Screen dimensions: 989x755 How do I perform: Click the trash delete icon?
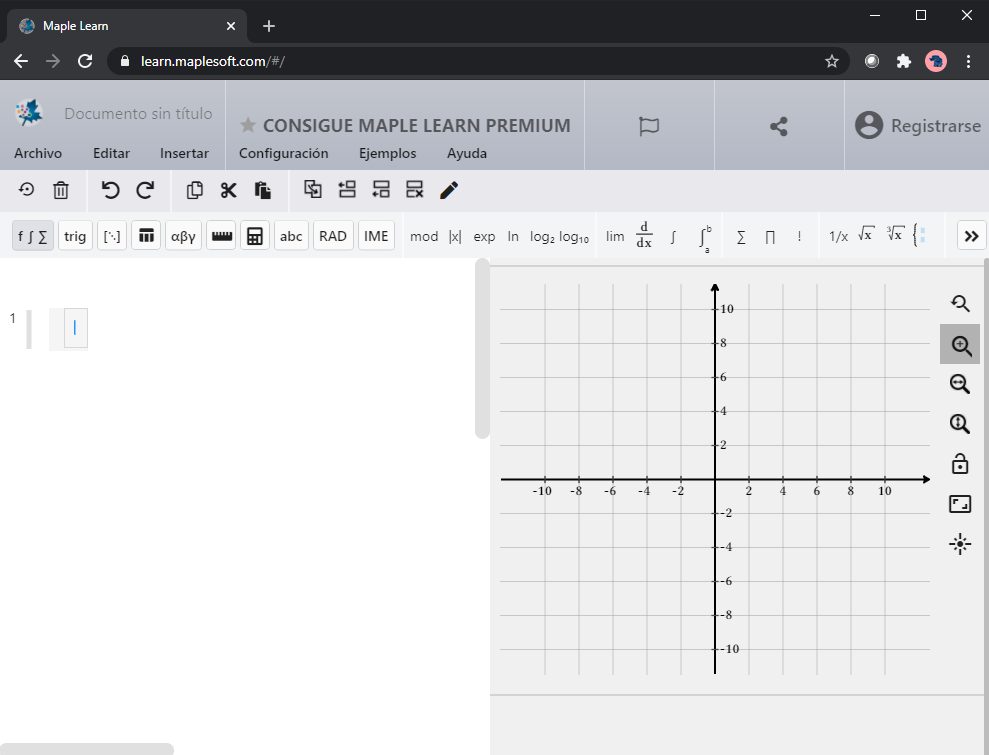(61, 190)
